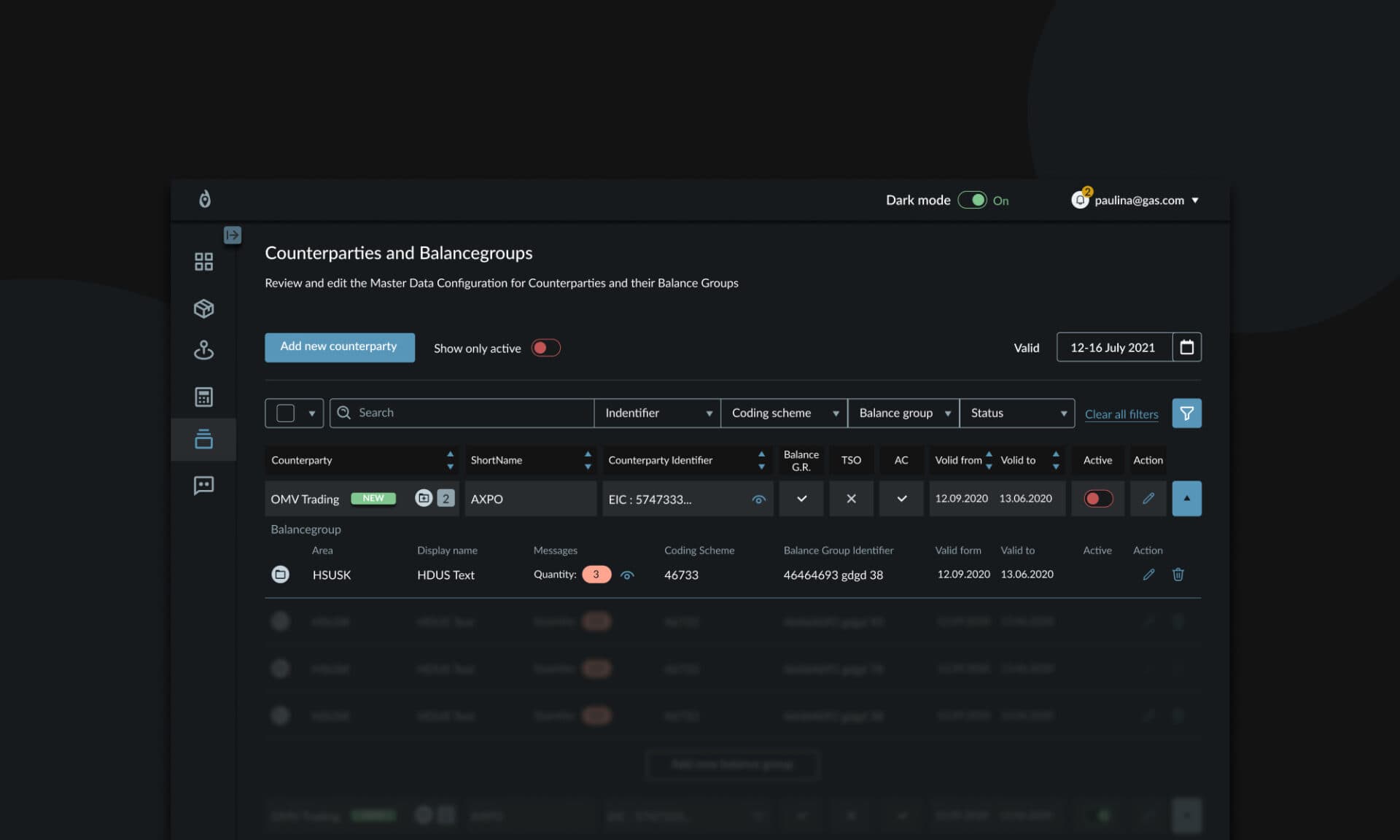This screenshot has width=1400, height=840.
Task: Toggle Dark mode switch
Action: 972,200
